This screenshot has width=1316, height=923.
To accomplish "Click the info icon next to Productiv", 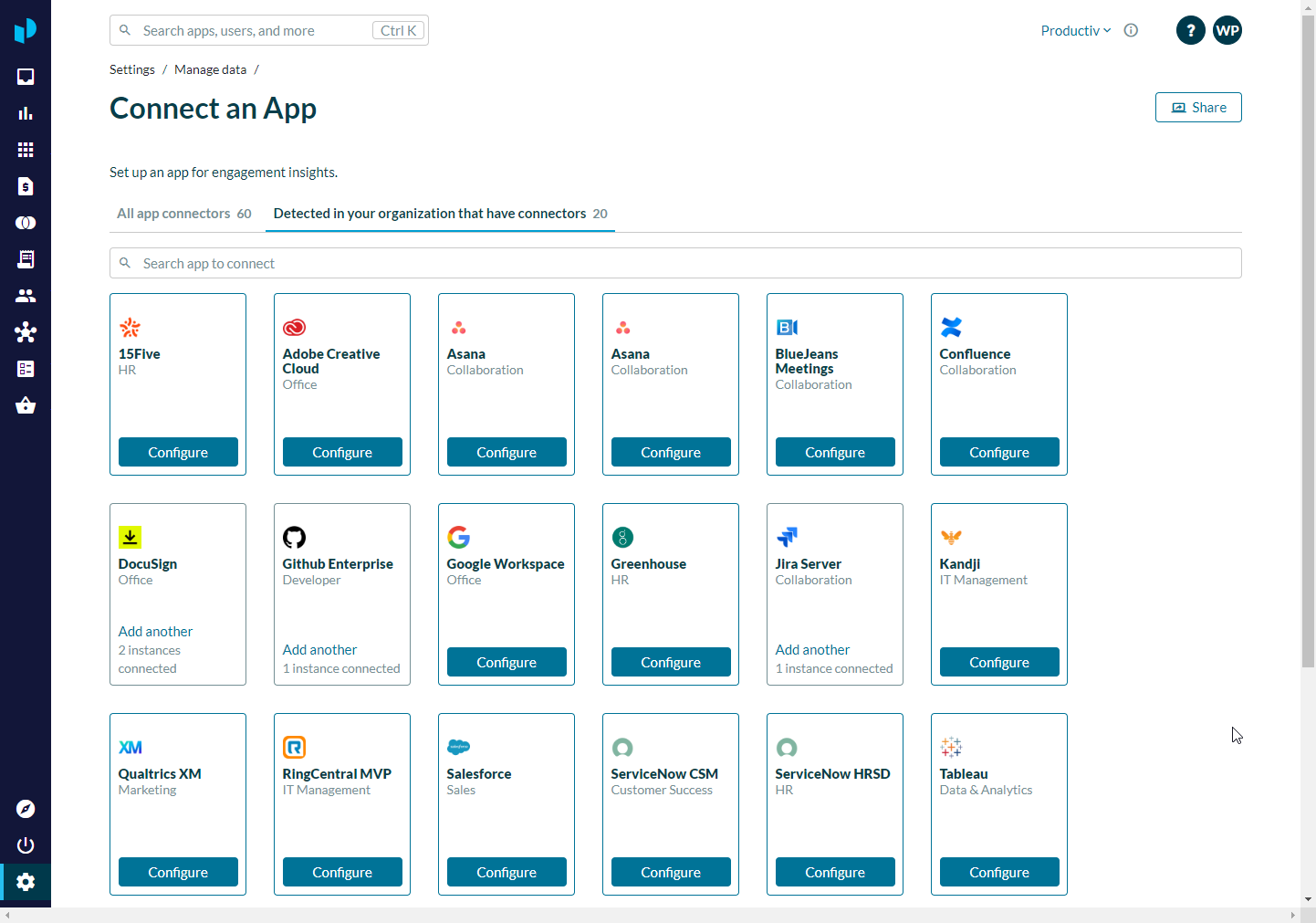I will coord(1131,30).
